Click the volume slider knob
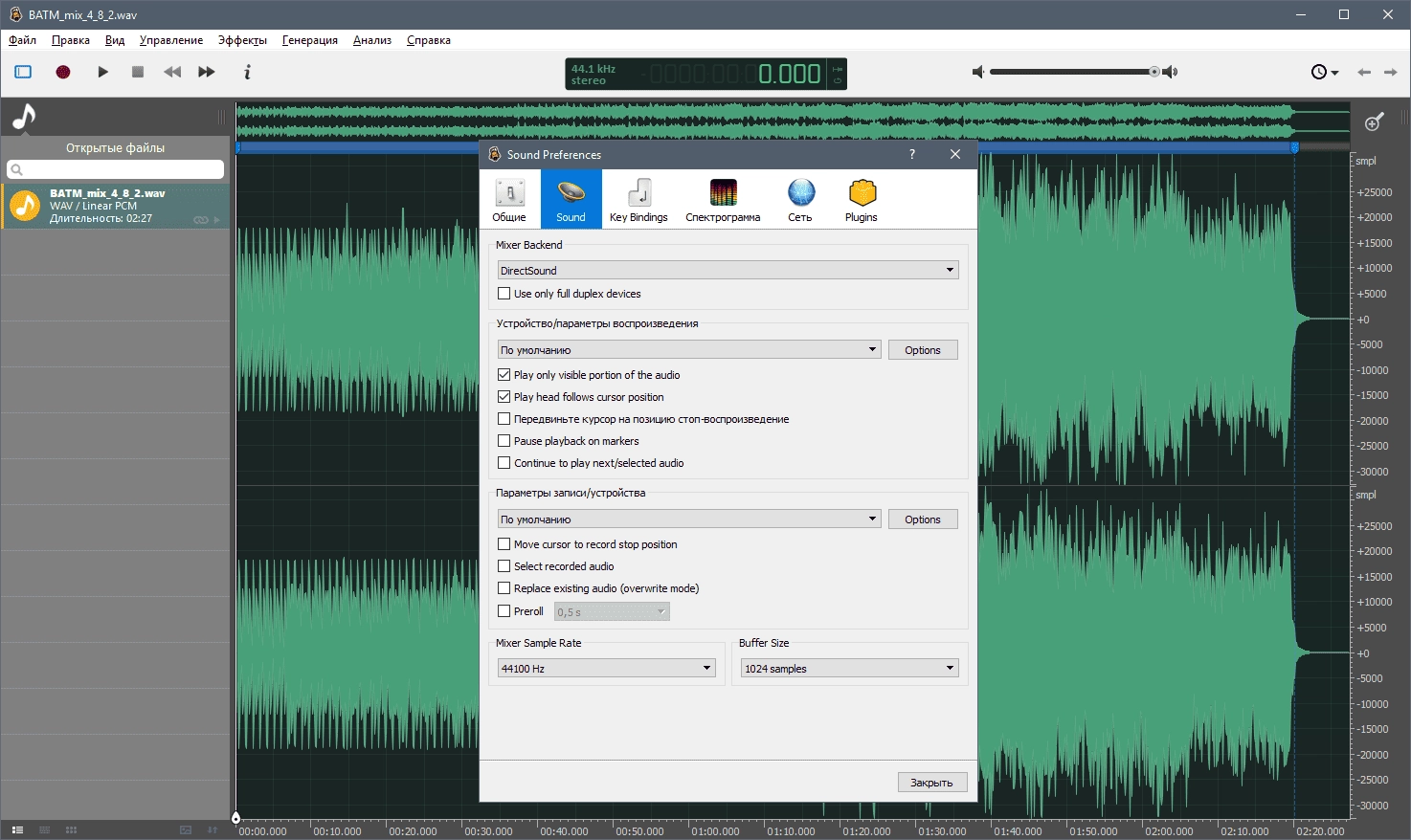This screenshot has height=840, width=1411. (1154, 72)
